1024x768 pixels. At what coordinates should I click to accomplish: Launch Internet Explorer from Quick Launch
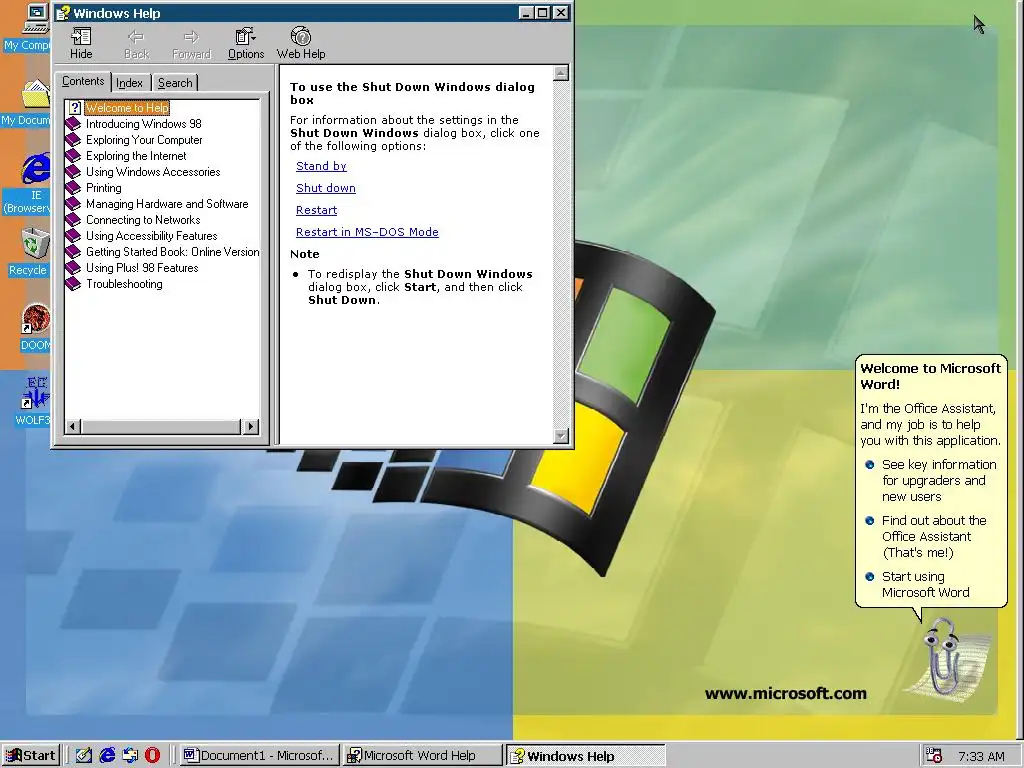point(107,756)
